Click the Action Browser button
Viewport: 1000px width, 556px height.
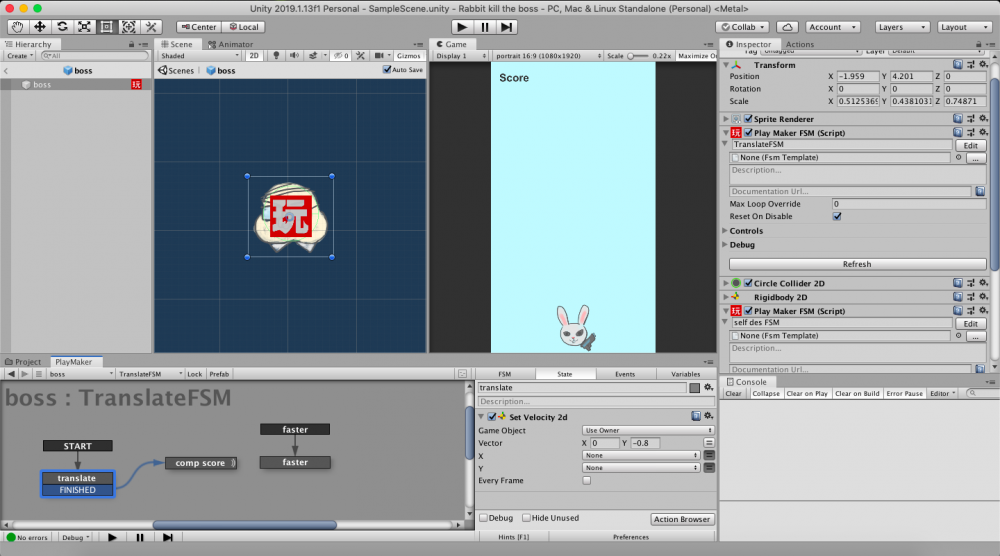click(681, 519)
